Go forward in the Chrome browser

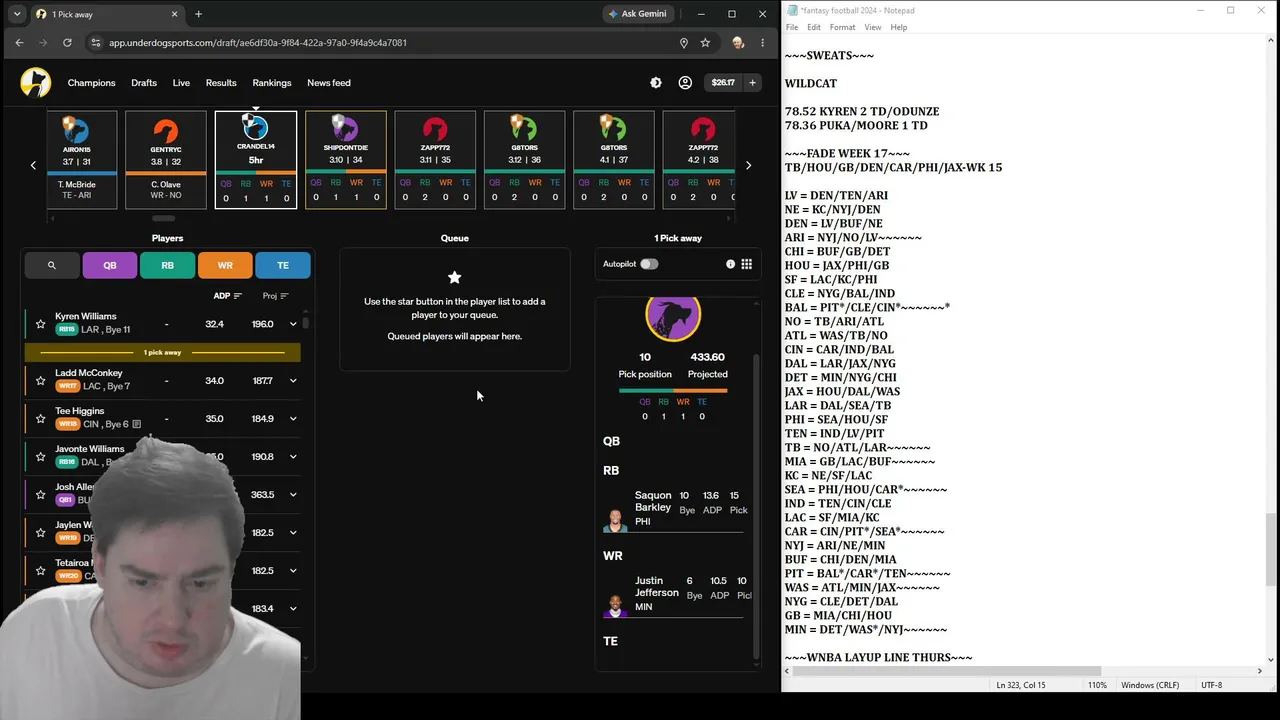[43, 43]
